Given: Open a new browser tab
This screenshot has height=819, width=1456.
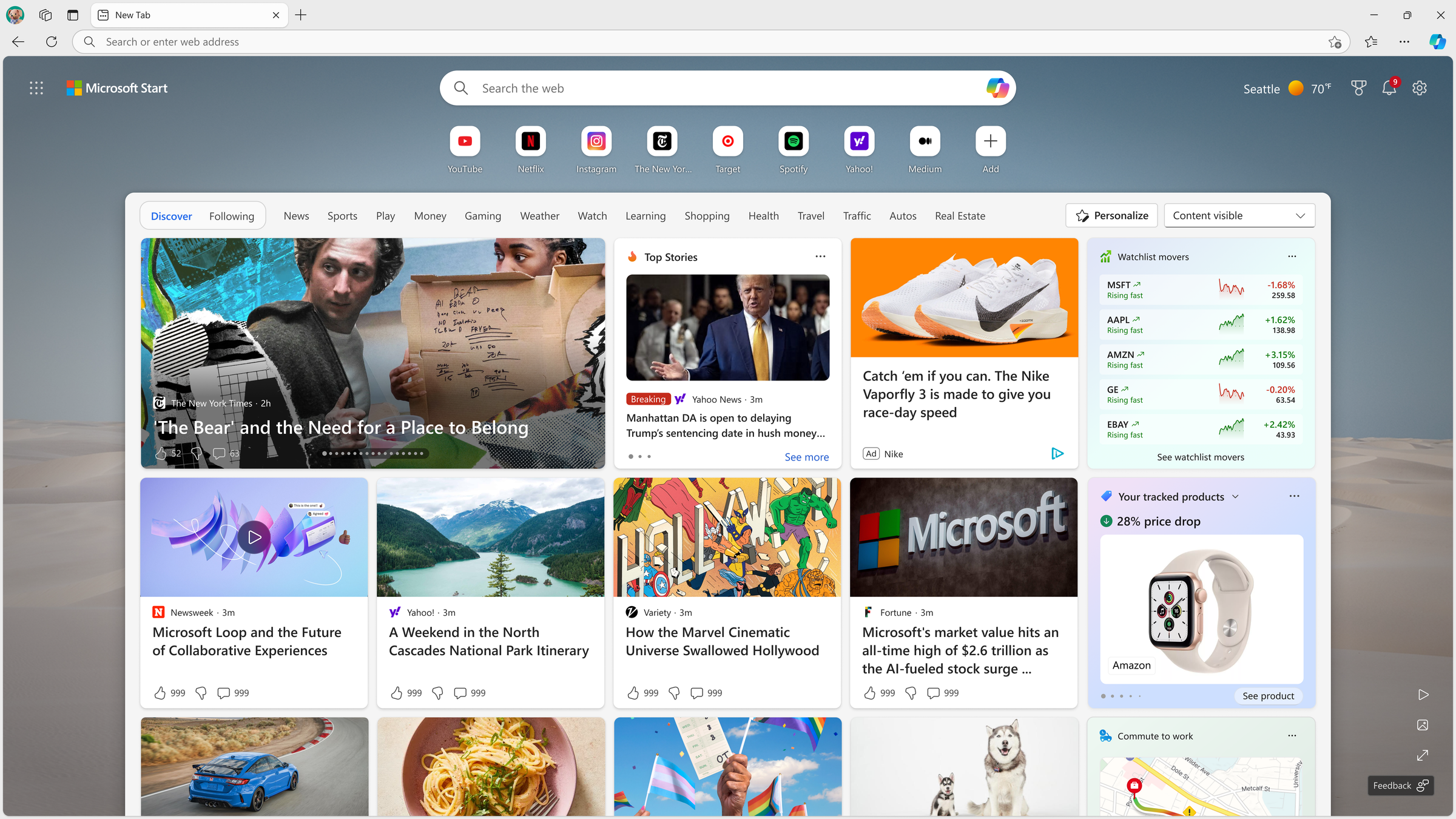Looking at the screenshot, I should 301,15.
